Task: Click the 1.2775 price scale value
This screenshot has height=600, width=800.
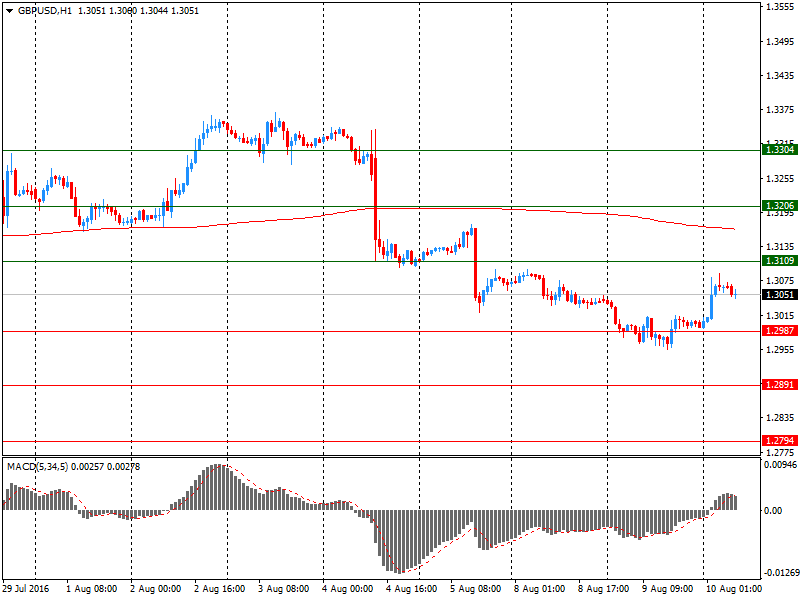Action: pyautogui.click(x=780, y=453)
